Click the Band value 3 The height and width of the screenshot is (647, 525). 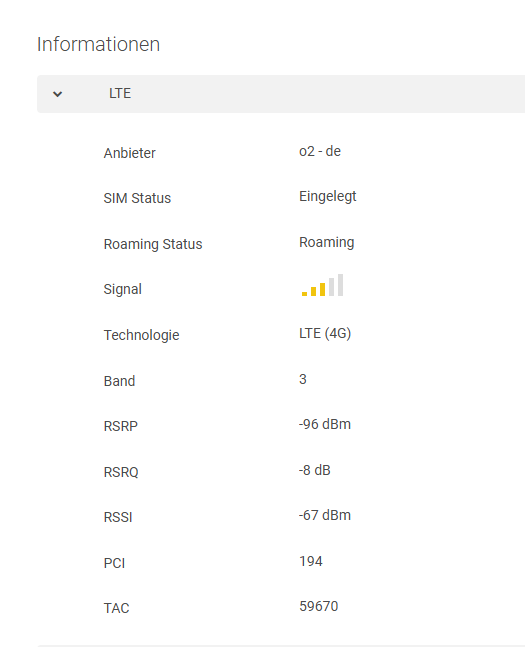[303, 379]
